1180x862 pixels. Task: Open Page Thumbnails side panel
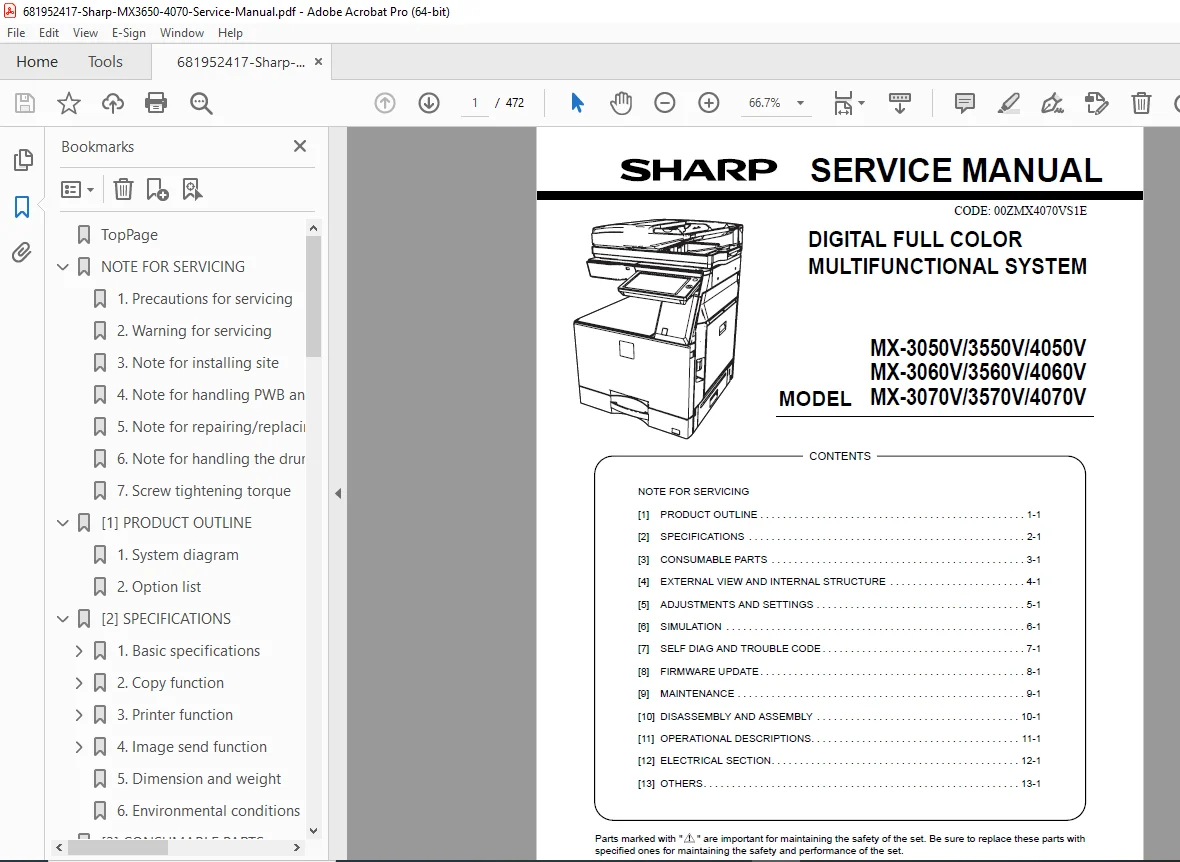(x=23, y=160)
